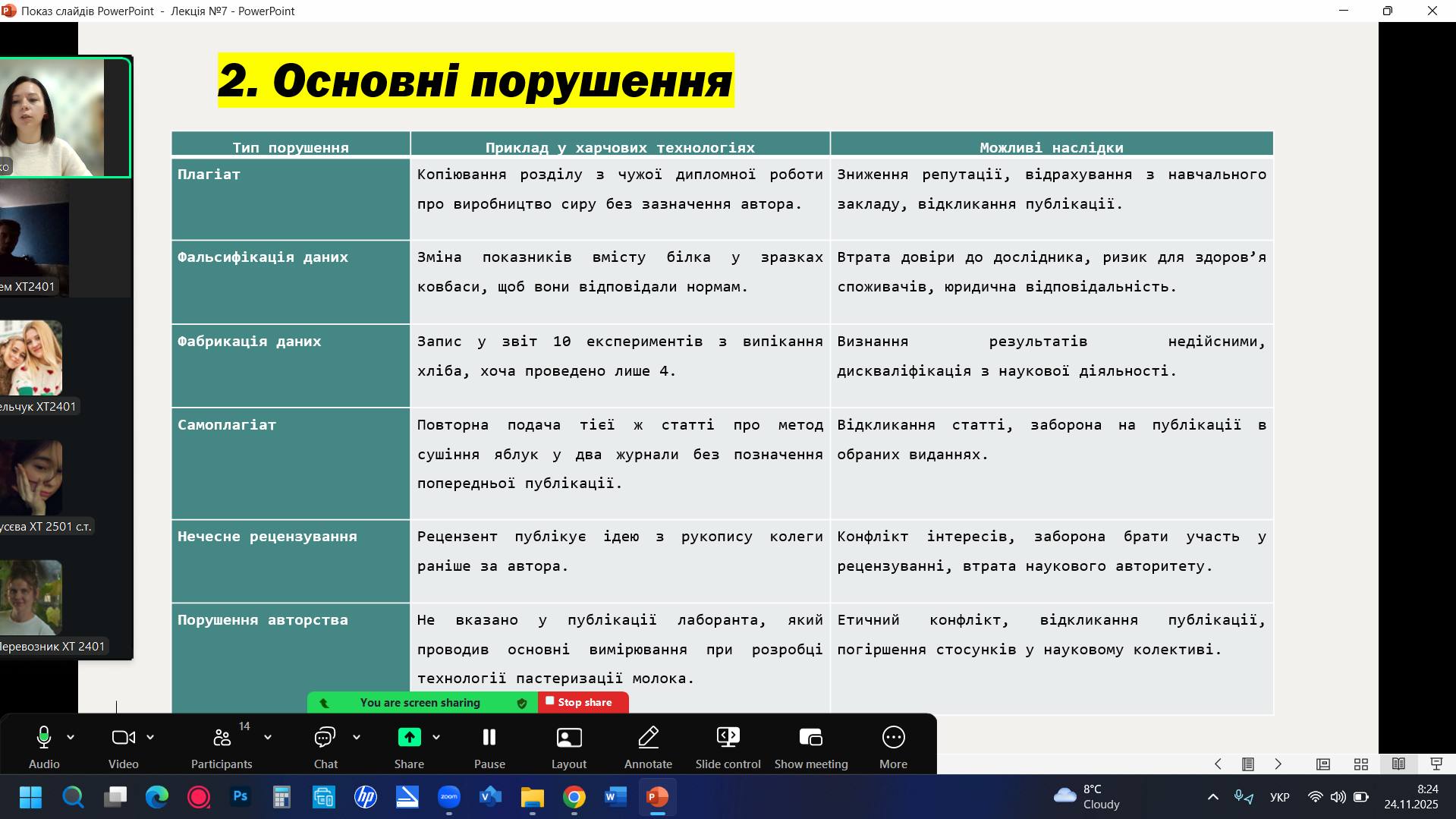Pause the screen share

pyautogui.click(x=489, y=745)
